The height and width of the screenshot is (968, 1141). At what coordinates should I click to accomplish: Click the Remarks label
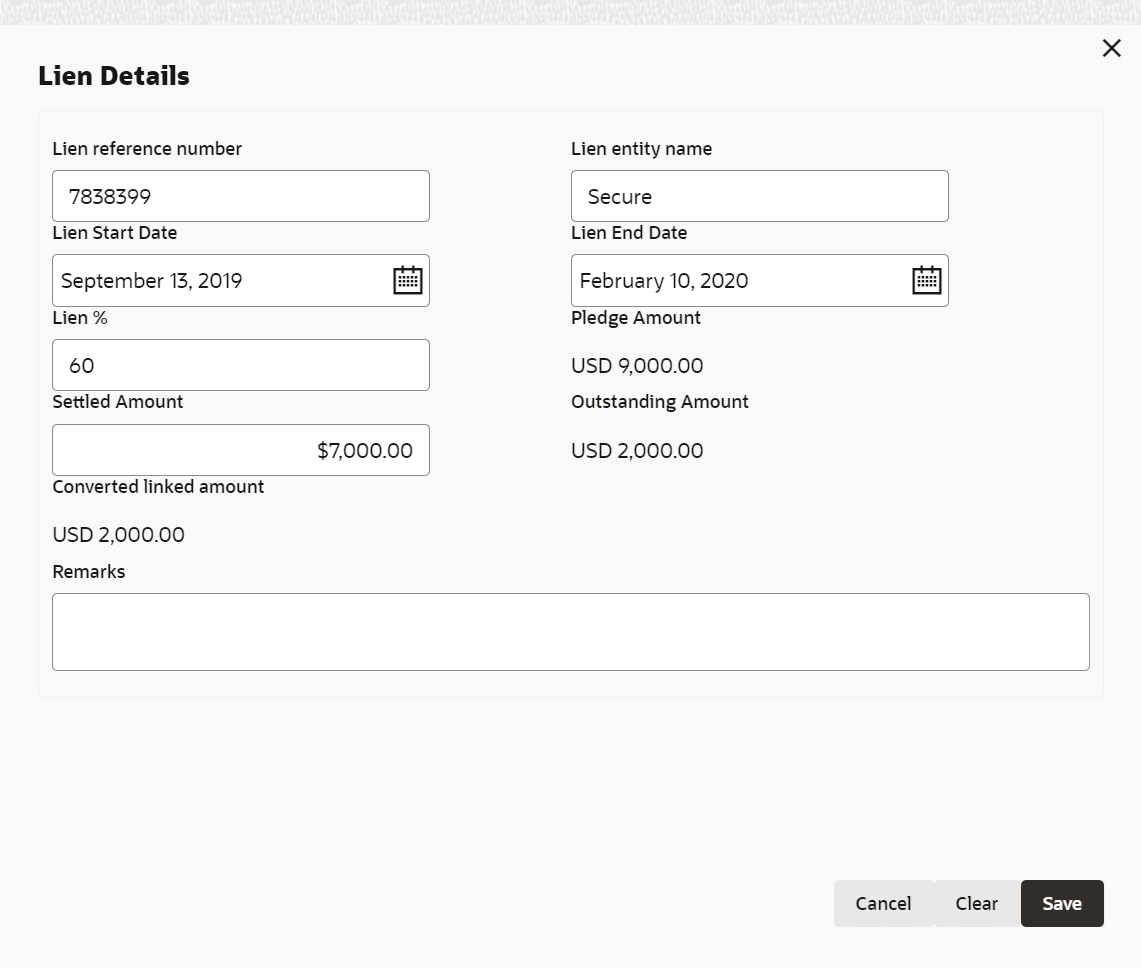(89, 572)
